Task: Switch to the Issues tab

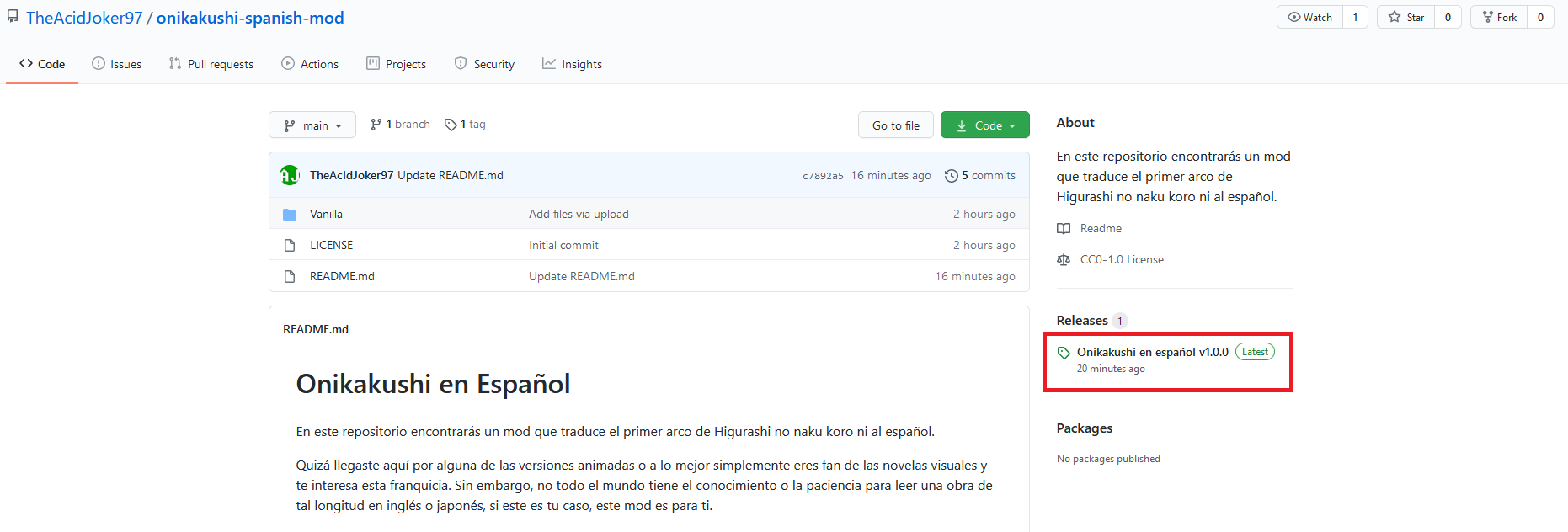Action: [117, 64]
